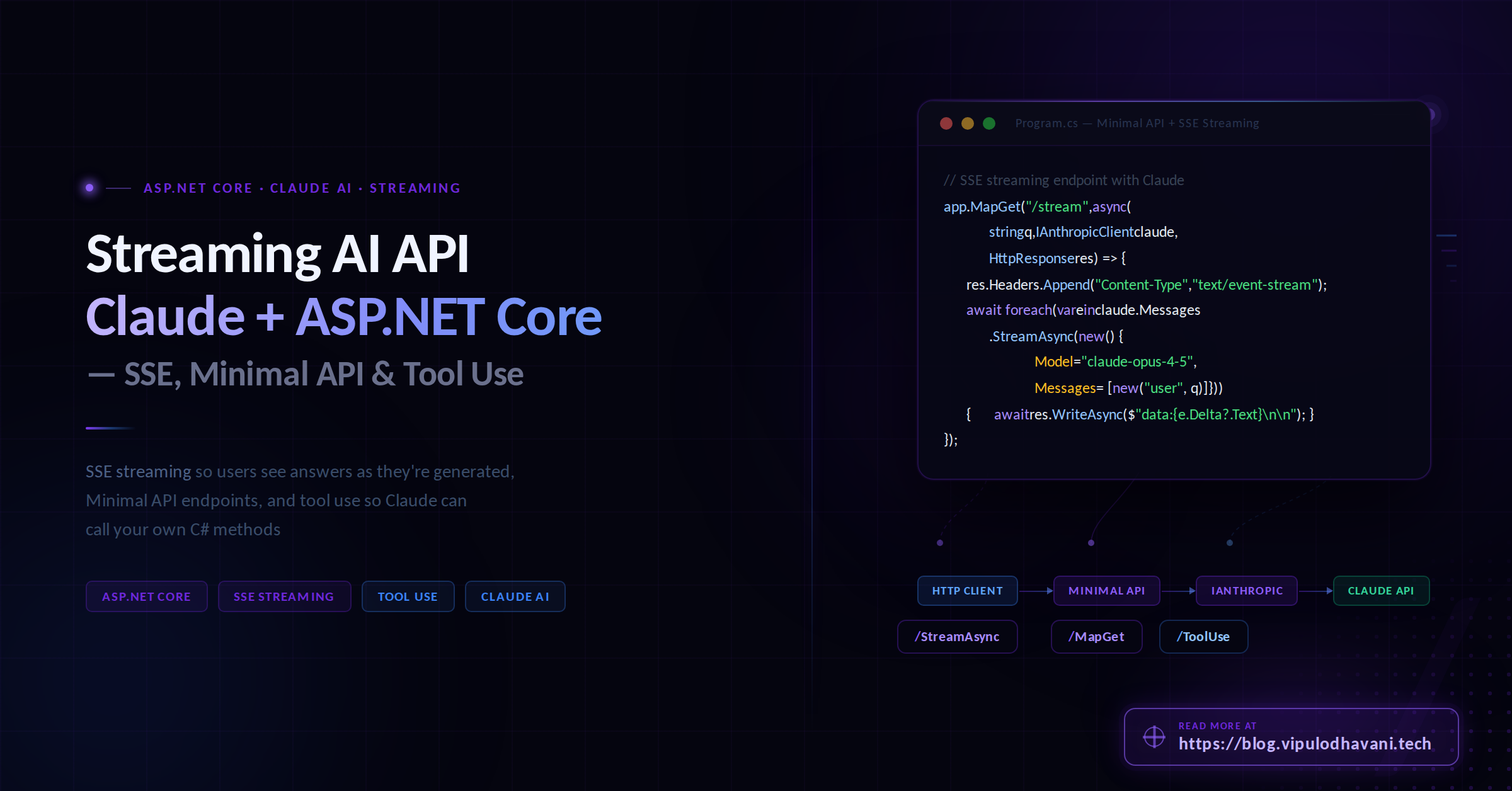Click the Program.cs — Minimal API + SSE Streaming title
The height and width of the screenshot is (791, 1512).
[1137, 123]
